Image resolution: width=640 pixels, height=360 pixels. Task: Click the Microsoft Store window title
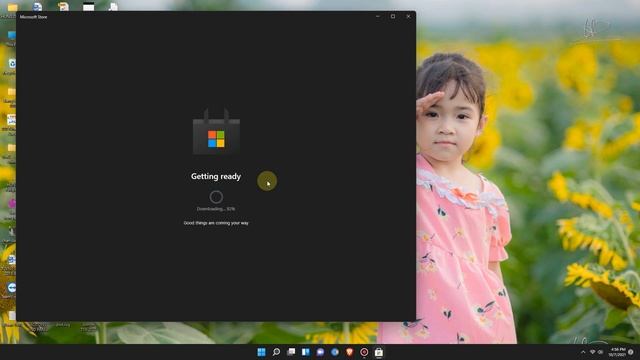(33, 17)
